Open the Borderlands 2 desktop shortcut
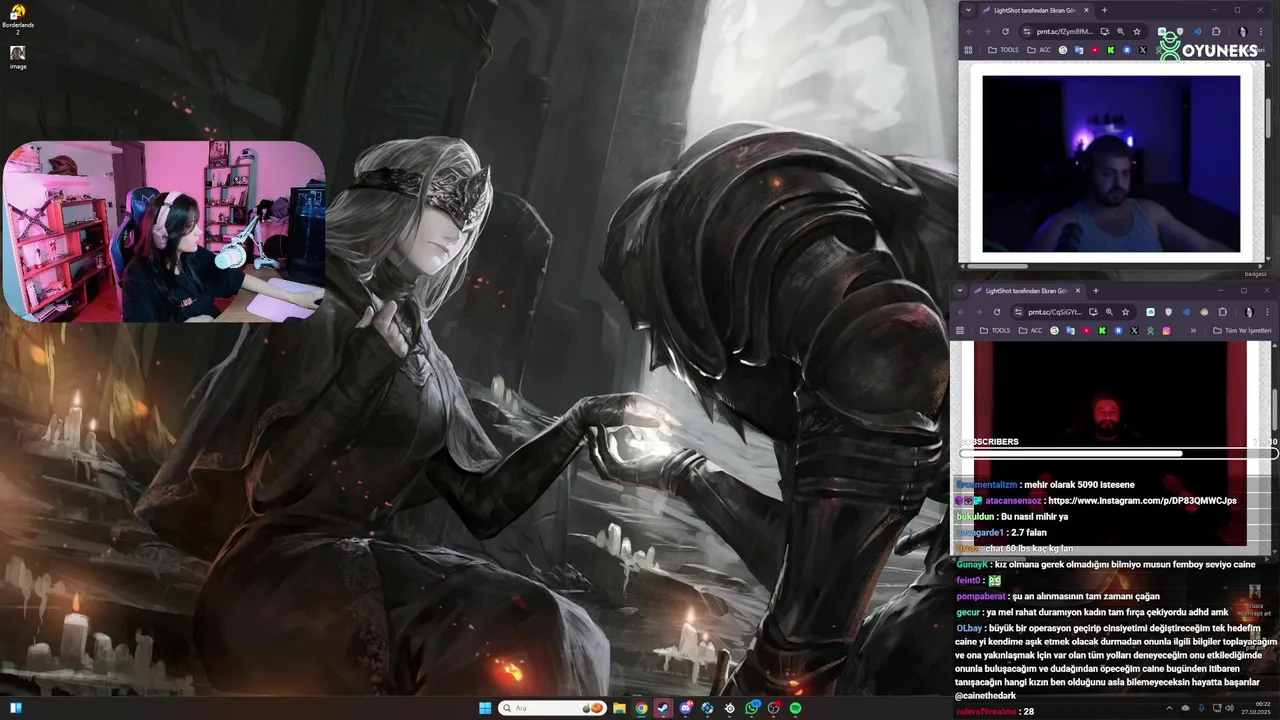 click(x=17, y=19)
